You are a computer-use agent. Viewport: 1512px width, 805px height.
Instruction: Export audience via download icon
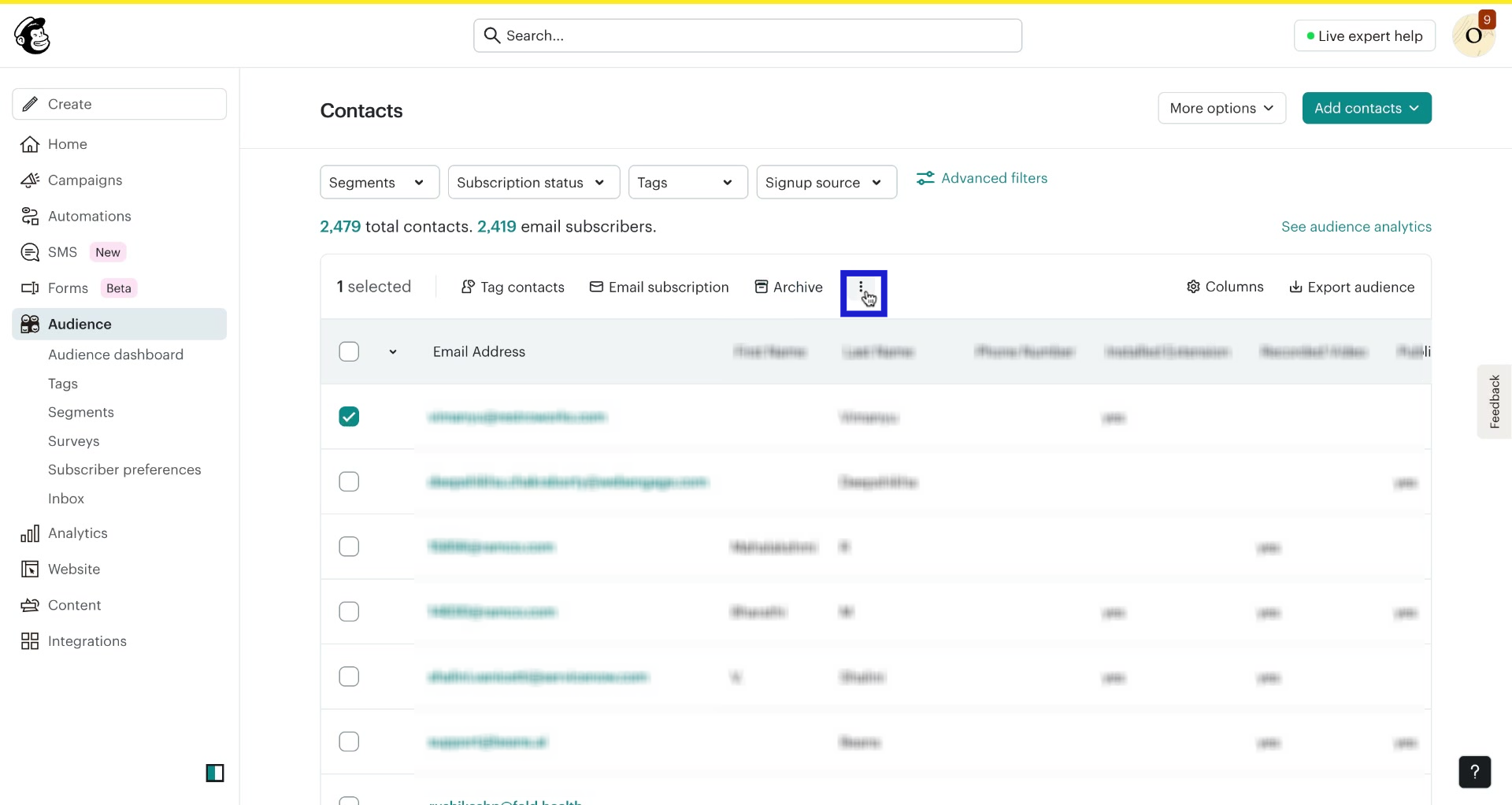pos(1295,287)
